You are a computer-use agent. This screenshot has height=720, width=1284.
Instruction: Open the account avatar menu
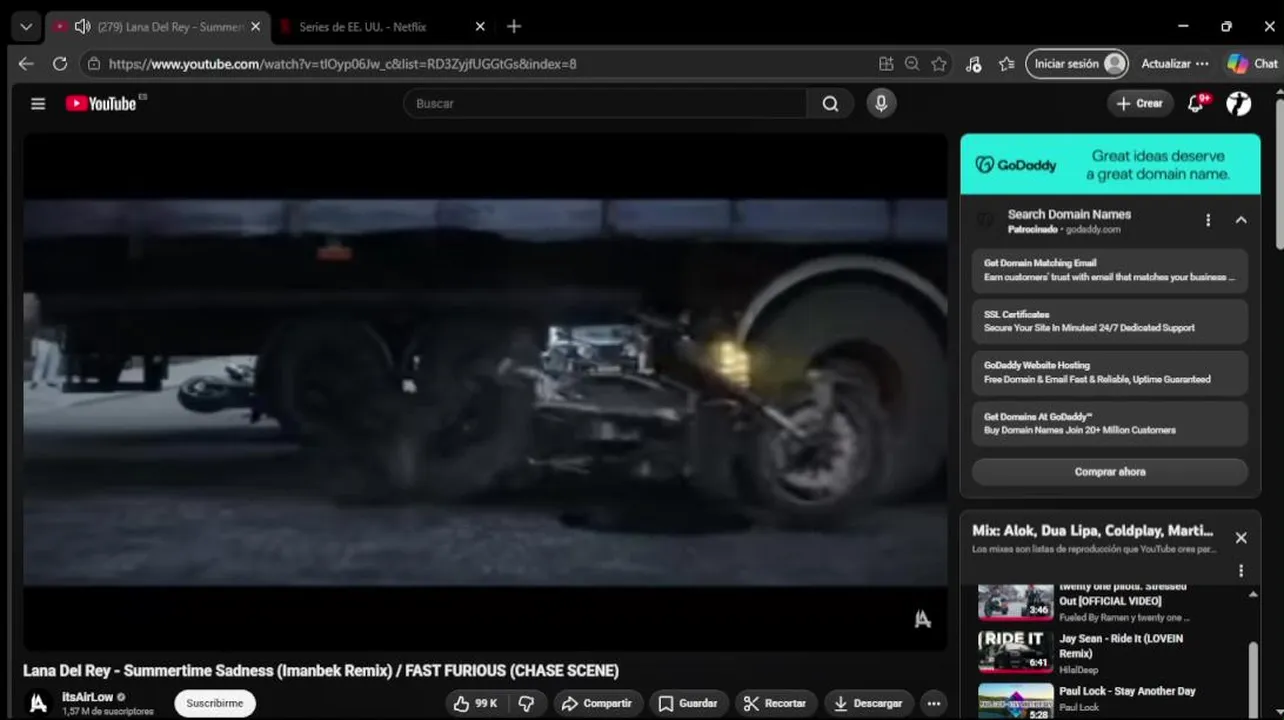click(x=1239, y=103)
